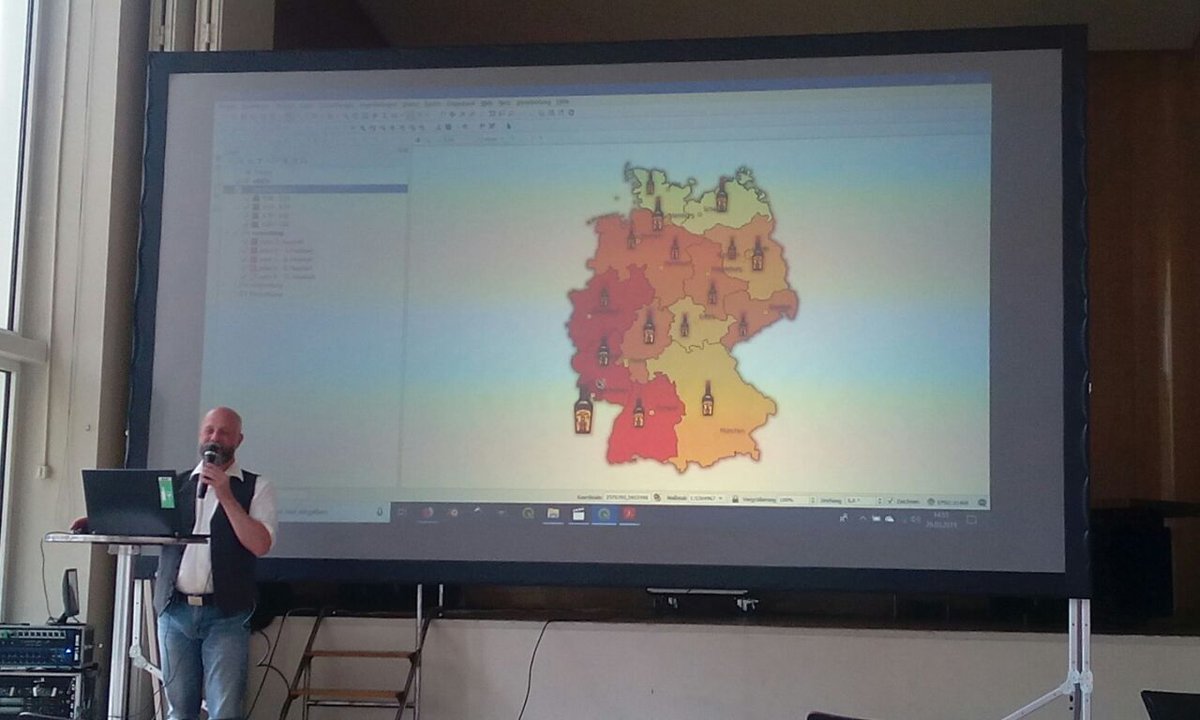Open the Maßstab scale dropdown
1200x720 pixels.
pyautogui.click(x=706, y=498)
